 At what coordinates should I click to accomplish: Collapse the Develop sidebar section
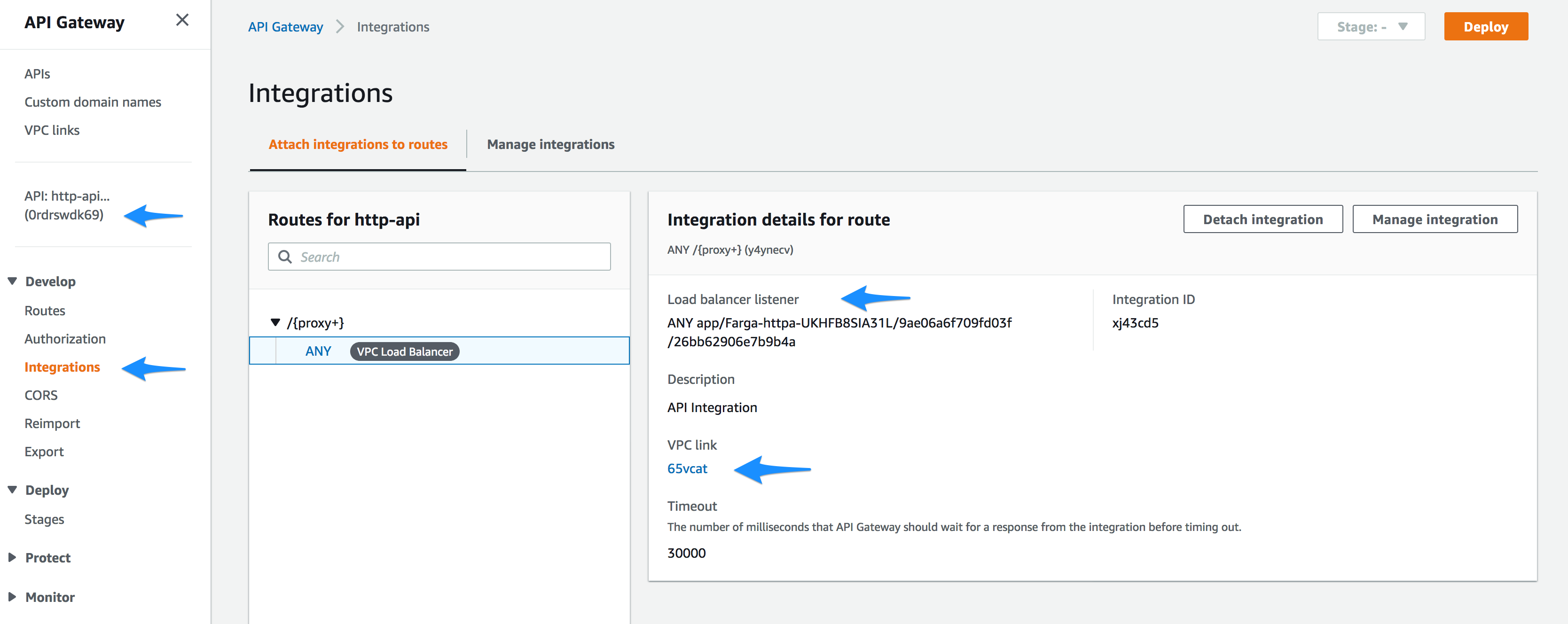[x=12, y=281]
